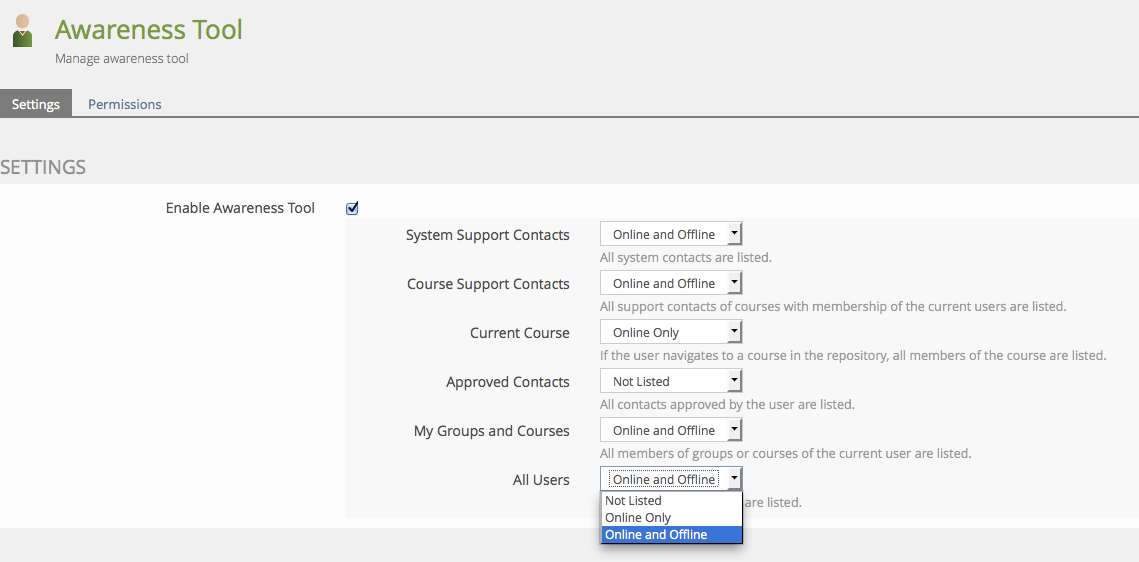Open the Course Support Contacts dropdown

(x=670, y=283)
